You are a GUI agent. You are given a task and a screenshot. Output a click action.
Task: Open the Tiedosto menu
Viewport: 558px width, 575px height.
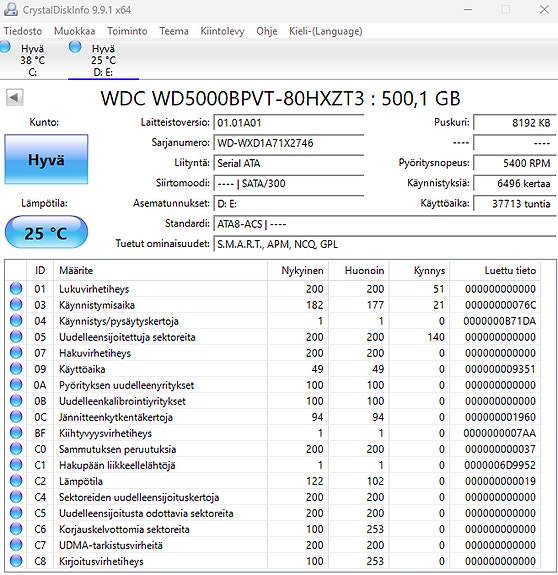23,31
